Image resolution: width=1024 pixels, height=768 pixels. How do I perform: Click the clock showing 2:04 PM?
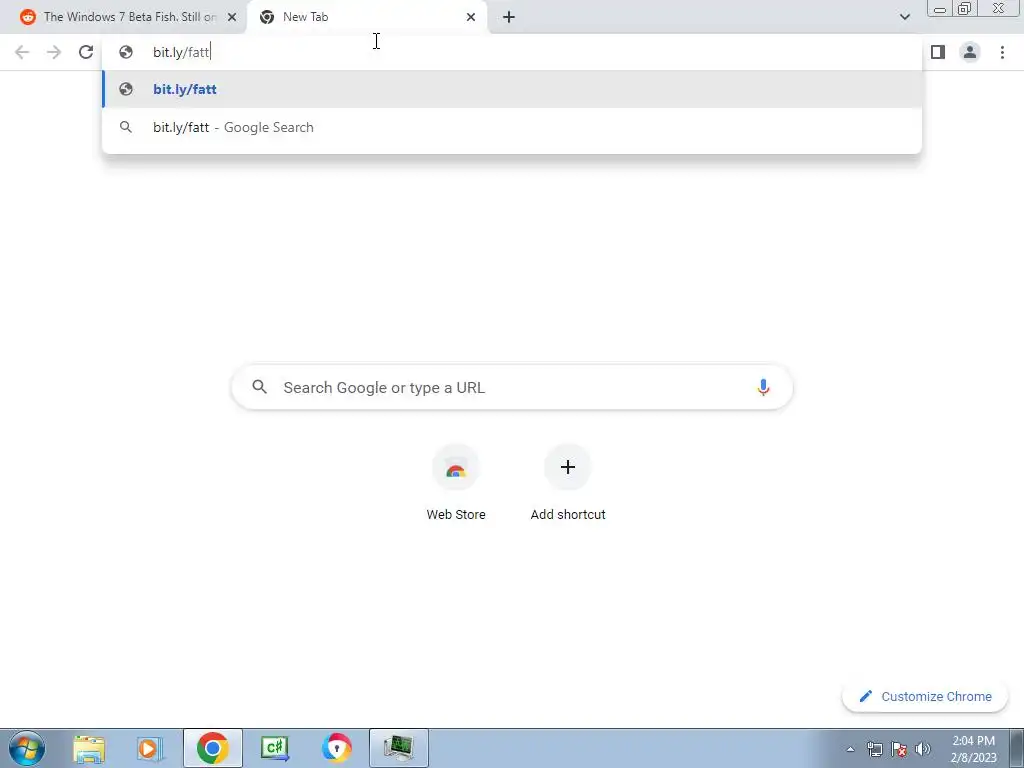coord(974,749)
